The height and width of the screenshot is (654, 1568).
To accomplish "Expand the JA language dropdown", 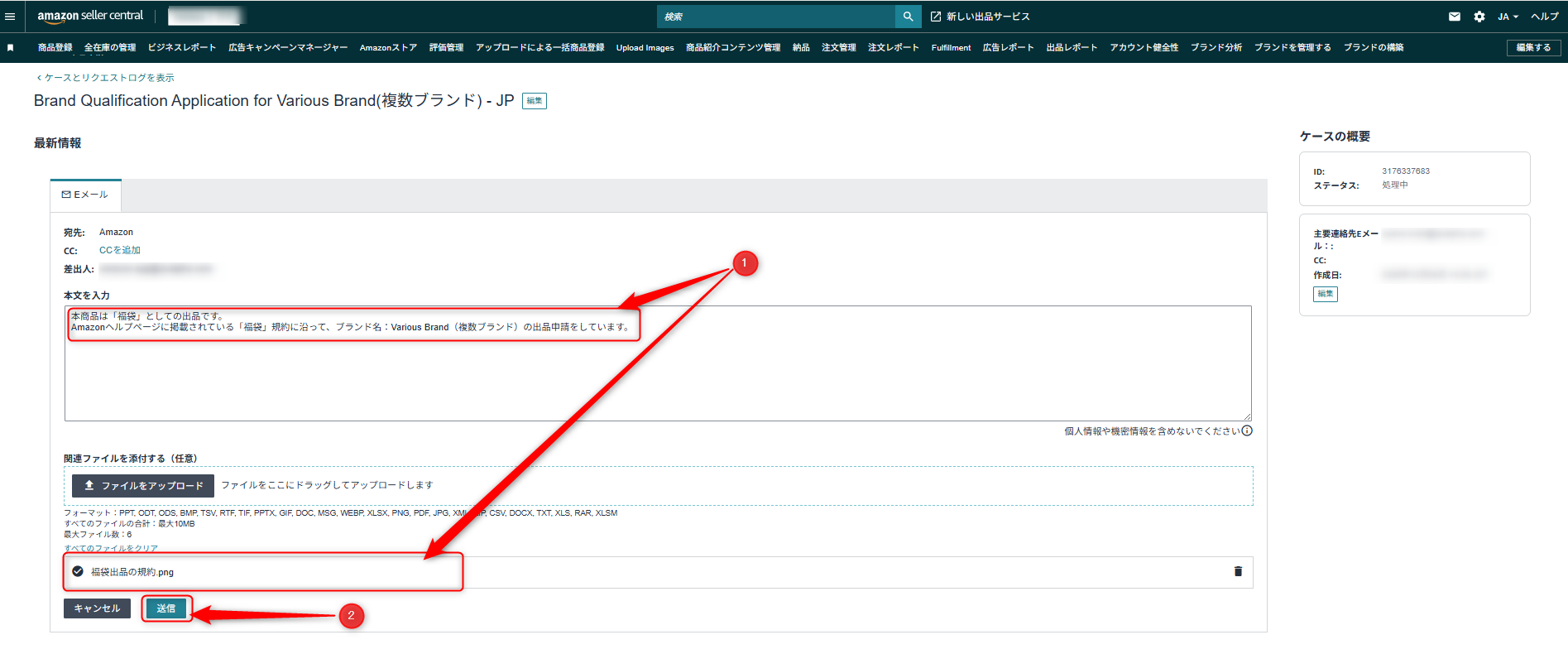I will coord(1508,17).
